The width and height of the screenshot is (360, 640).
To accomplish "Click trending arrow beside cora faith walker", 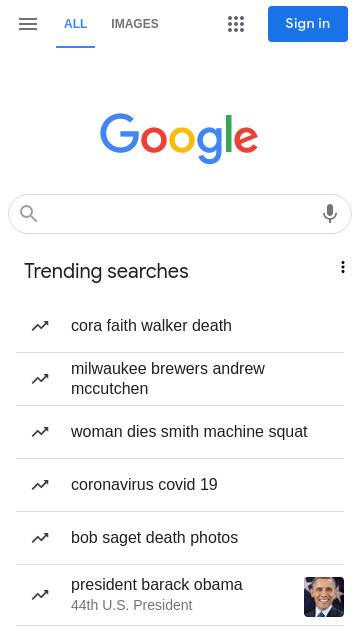I will (40, 326).
